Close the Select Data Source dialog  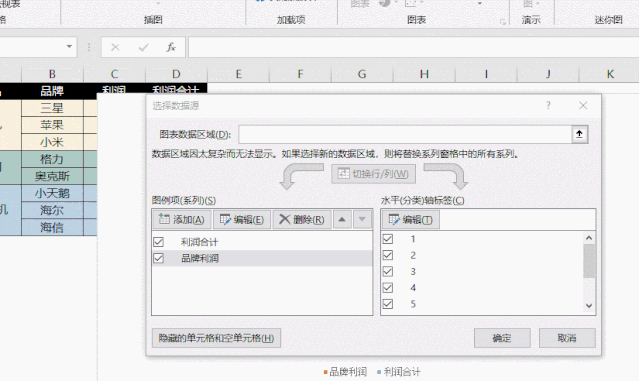(583, 106)
